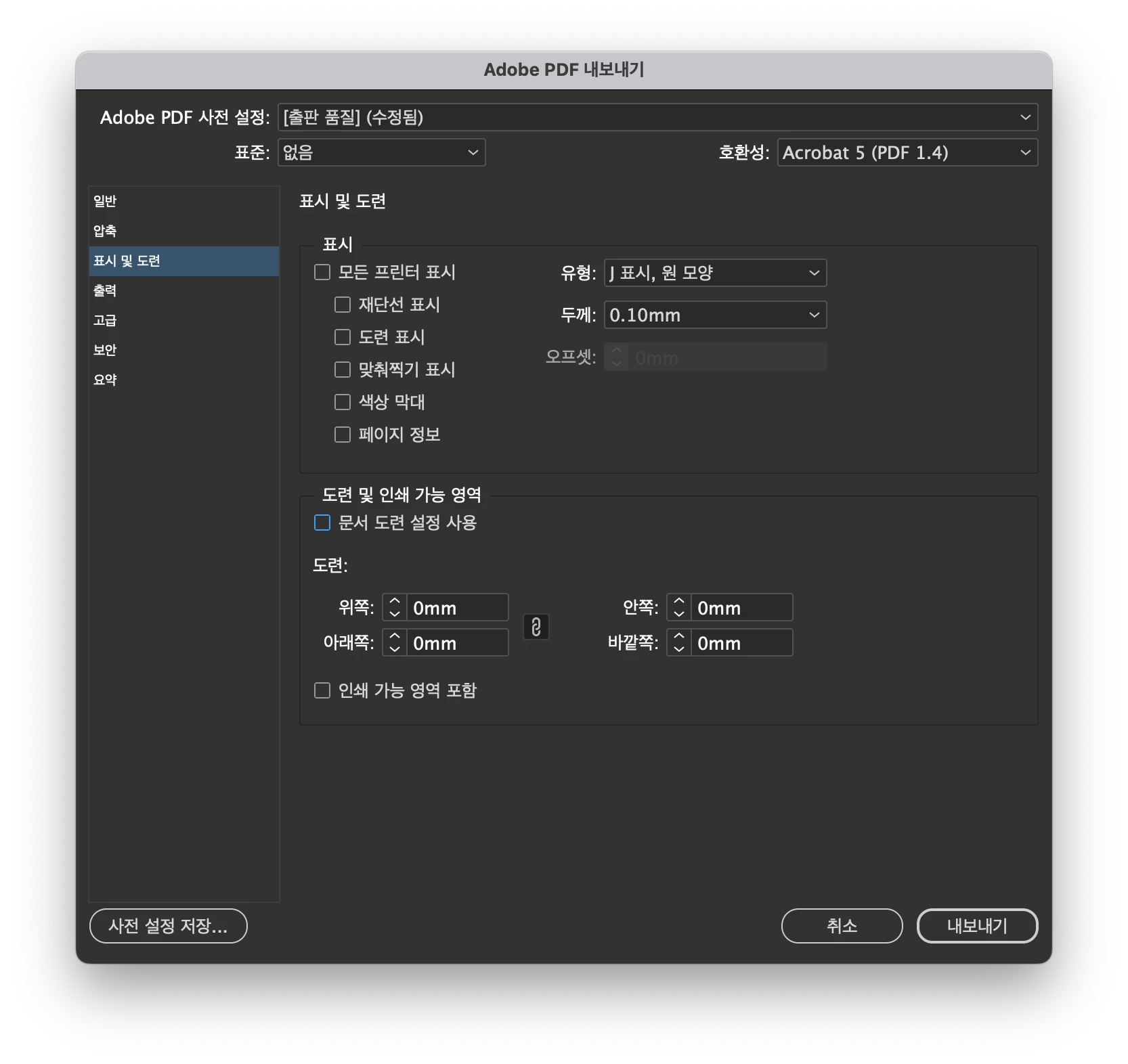Viewport: 1128px width, 1064px height.
Task: Open 호환성 dropdown Acrobat 5 (PDF 1.4)
Action: [907, 152]
